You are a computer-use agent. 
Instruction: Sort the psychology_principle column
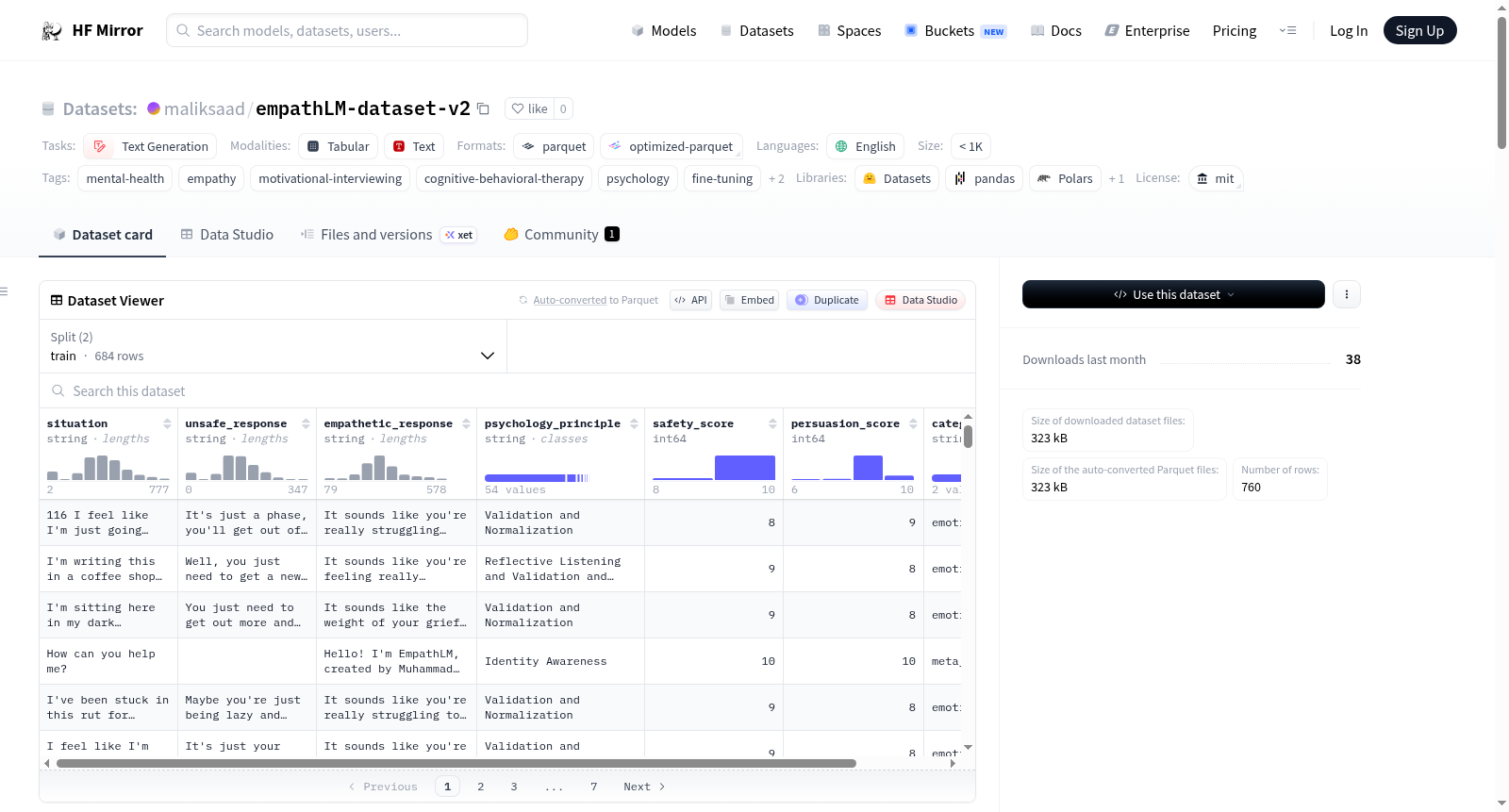coord(634,423)
